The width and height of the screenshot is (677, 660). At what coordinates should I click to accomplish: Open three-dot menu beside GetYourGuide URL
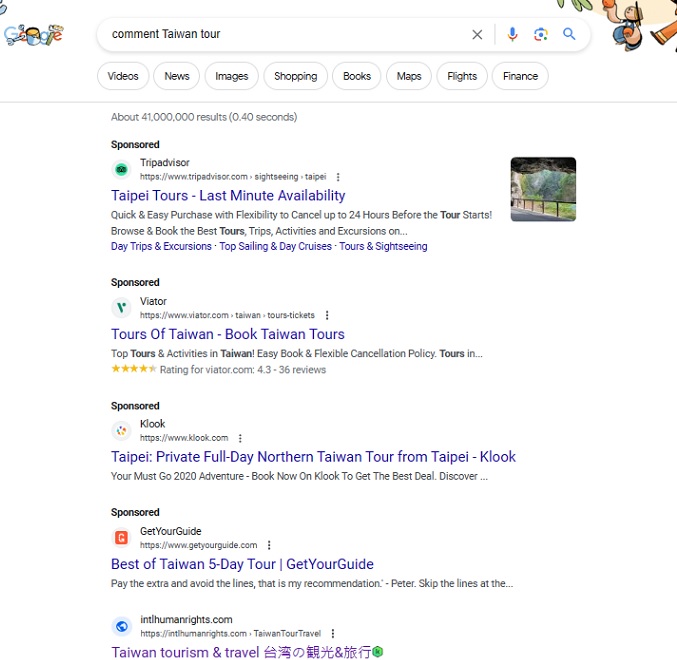pyautogui.click(x=269, y=545)
